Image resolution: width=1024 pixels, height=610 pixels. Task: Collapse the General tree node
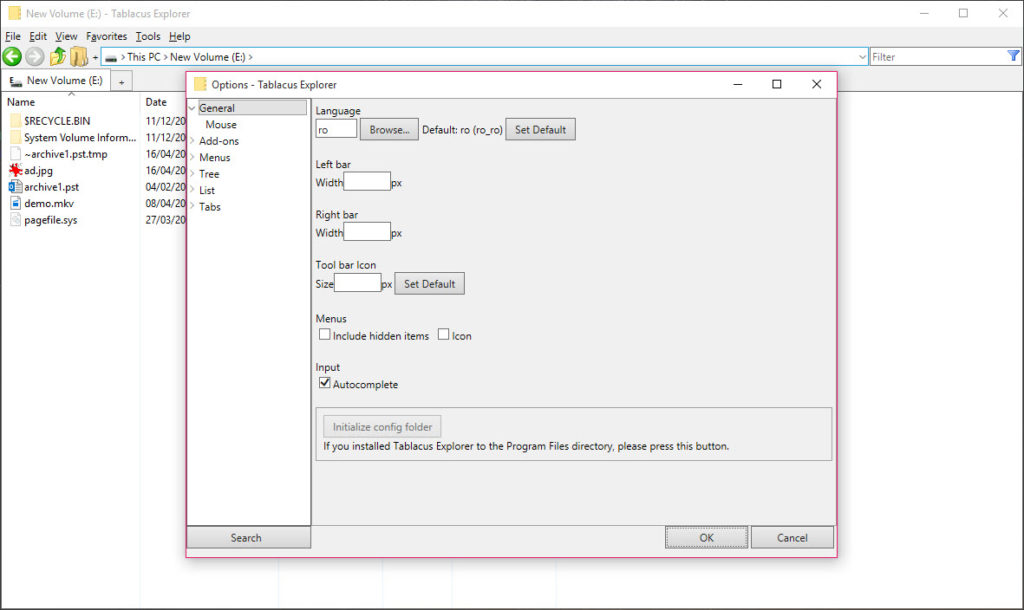(192, 108)
